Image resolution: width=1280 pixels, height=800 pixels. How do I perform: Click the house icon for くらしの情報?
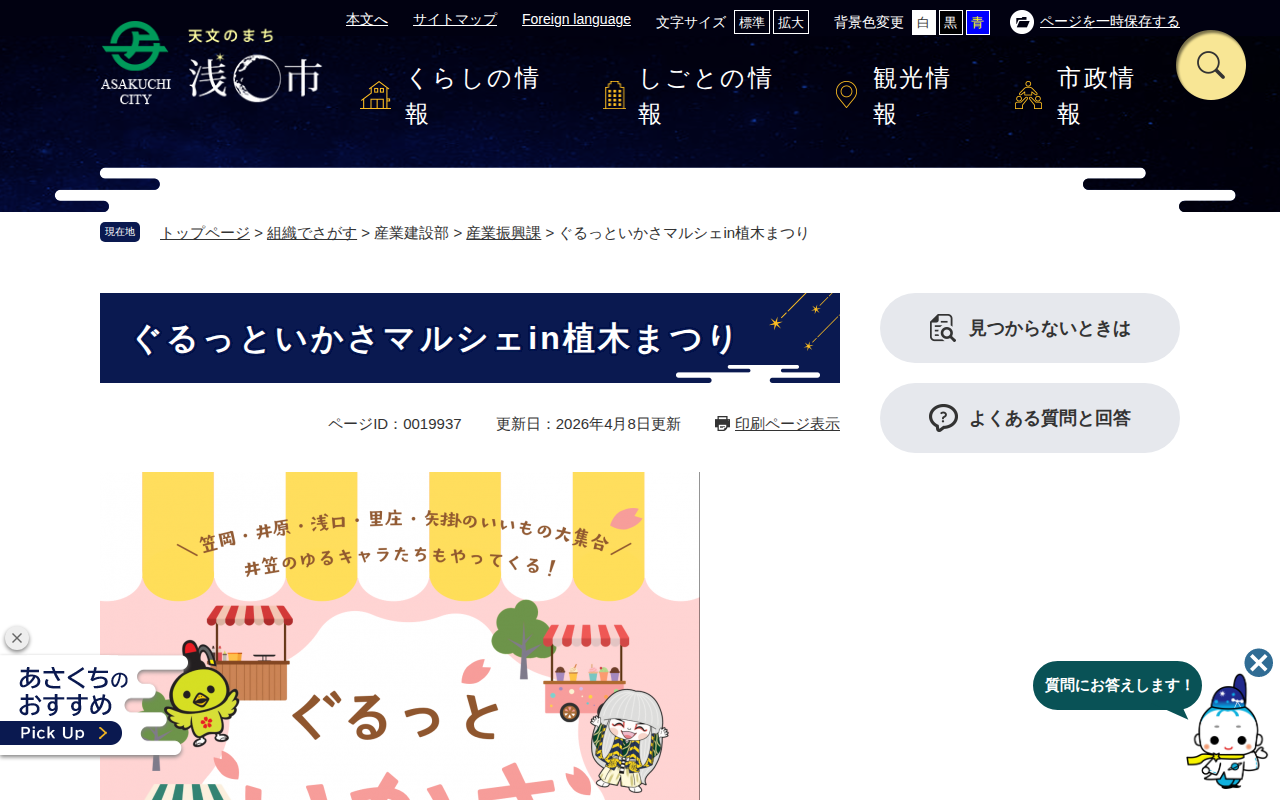point(376,96)
